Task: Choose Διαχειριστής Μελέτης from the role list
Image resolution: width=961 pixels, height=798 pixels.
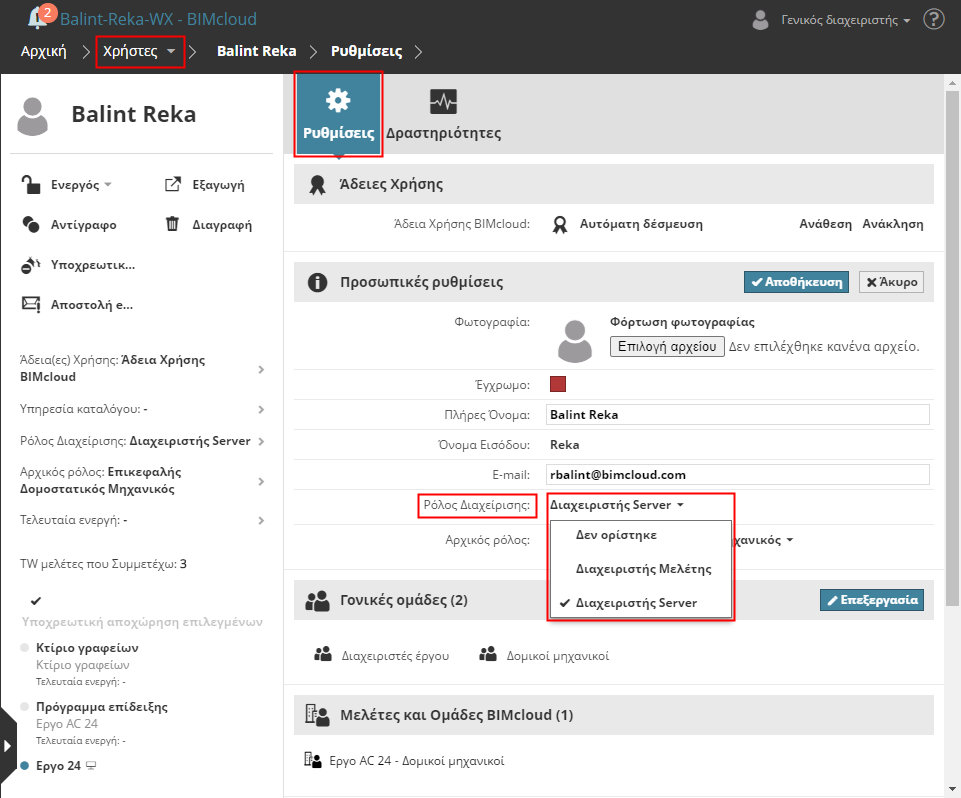Action: (x=641, y=569)
